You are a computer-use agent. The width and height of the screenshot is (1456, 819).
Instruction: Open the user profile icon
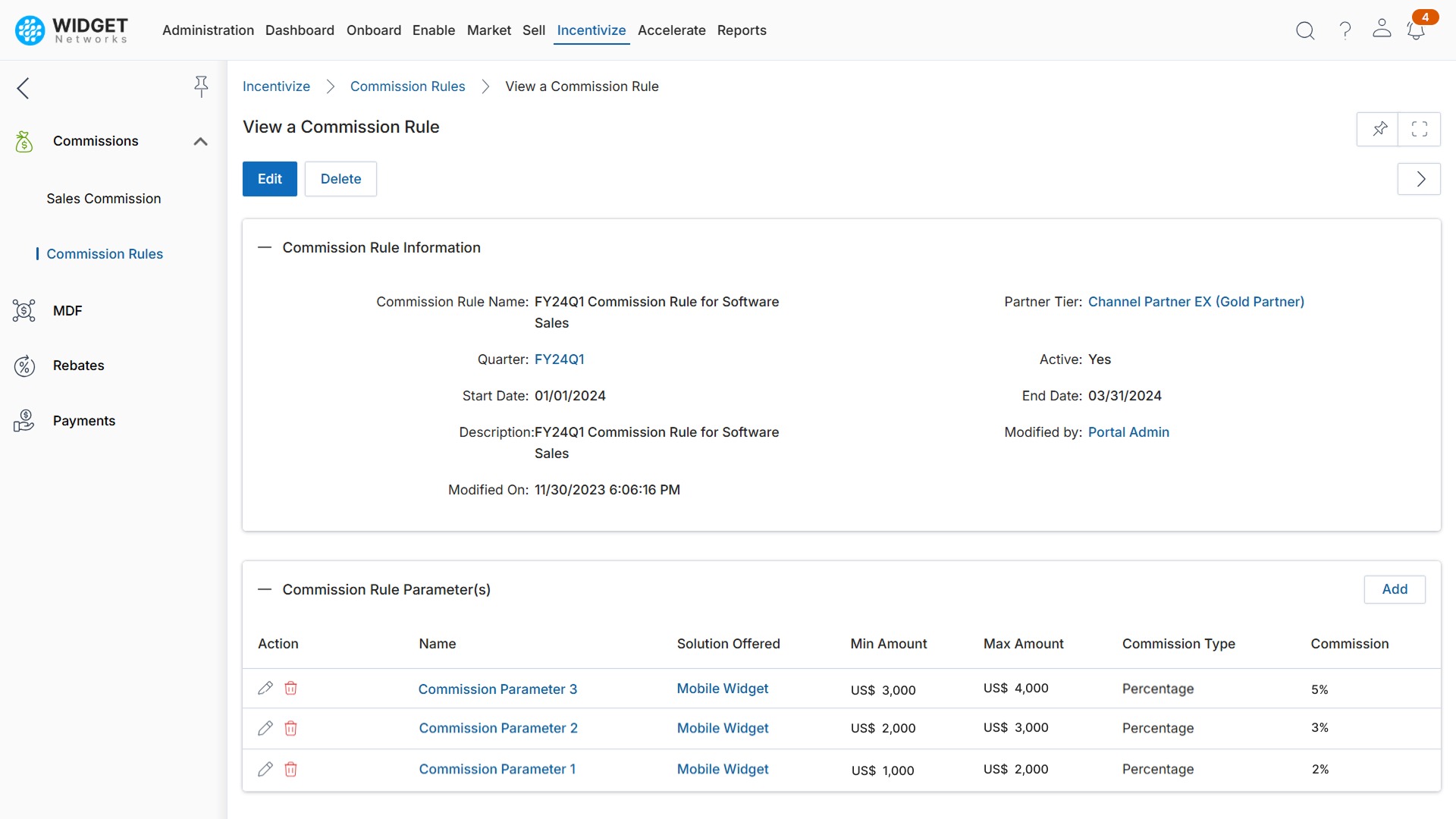(1382, 29)
